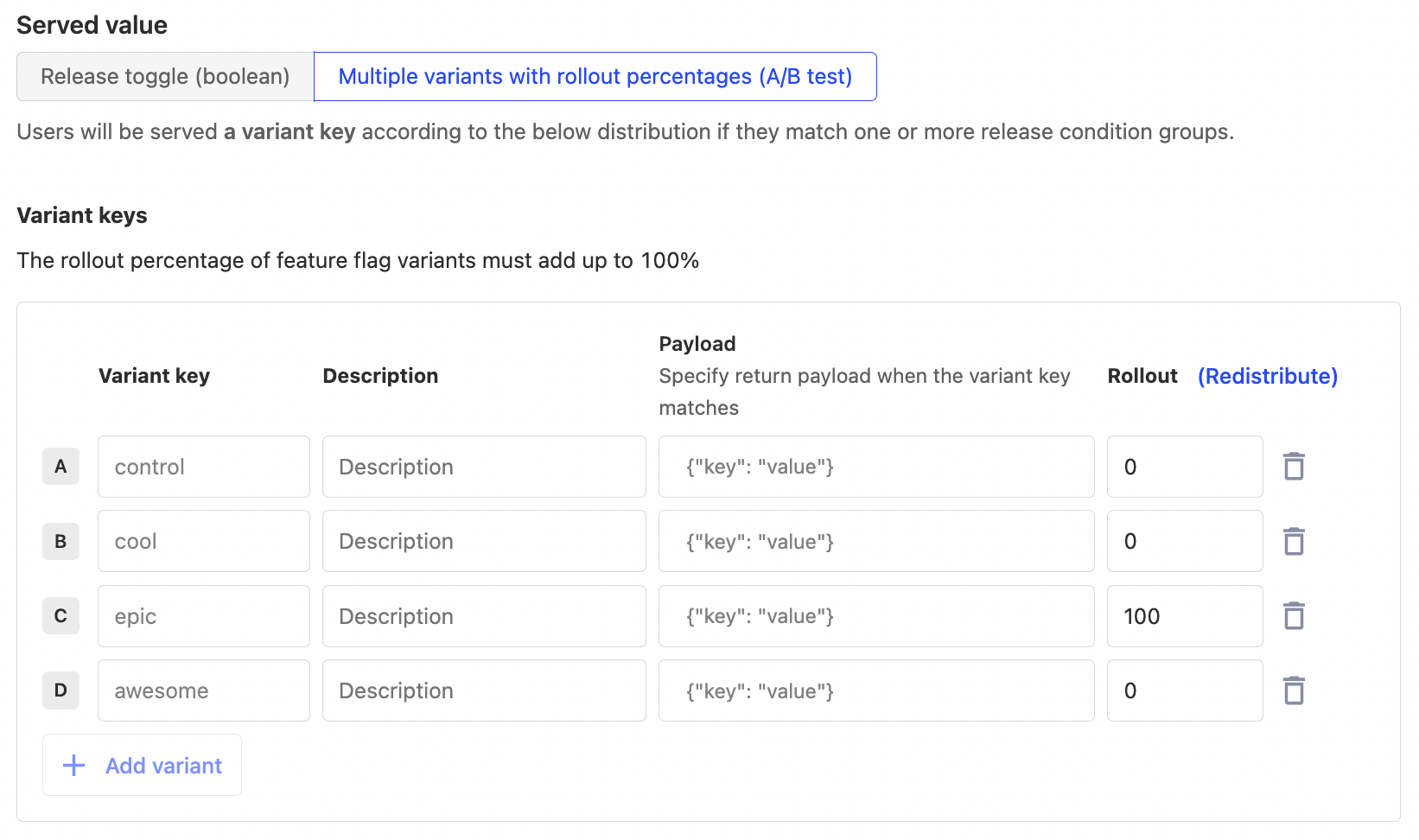Screen dimensions: 1419x840
Task: Click Description field for variant A
Action: pyautogui.click(x=484, y=467)
